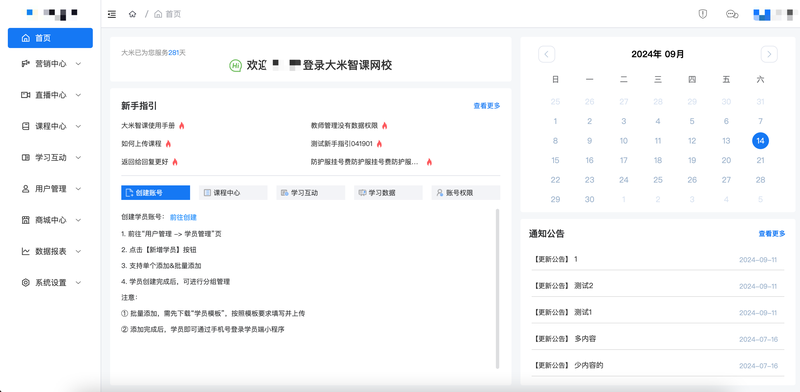Expand the 系统设置 menu chevron
This screenshot has height=392, width=800.
tap(78, 282)
